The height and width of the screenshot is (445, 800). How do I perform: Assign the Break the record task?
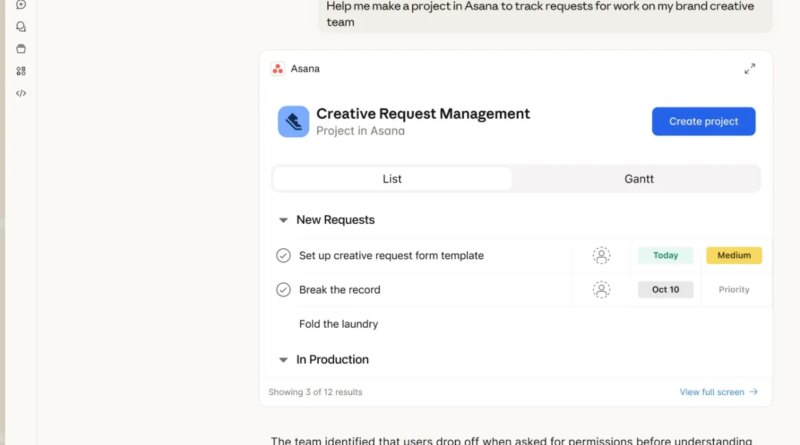tap(602, 289)
